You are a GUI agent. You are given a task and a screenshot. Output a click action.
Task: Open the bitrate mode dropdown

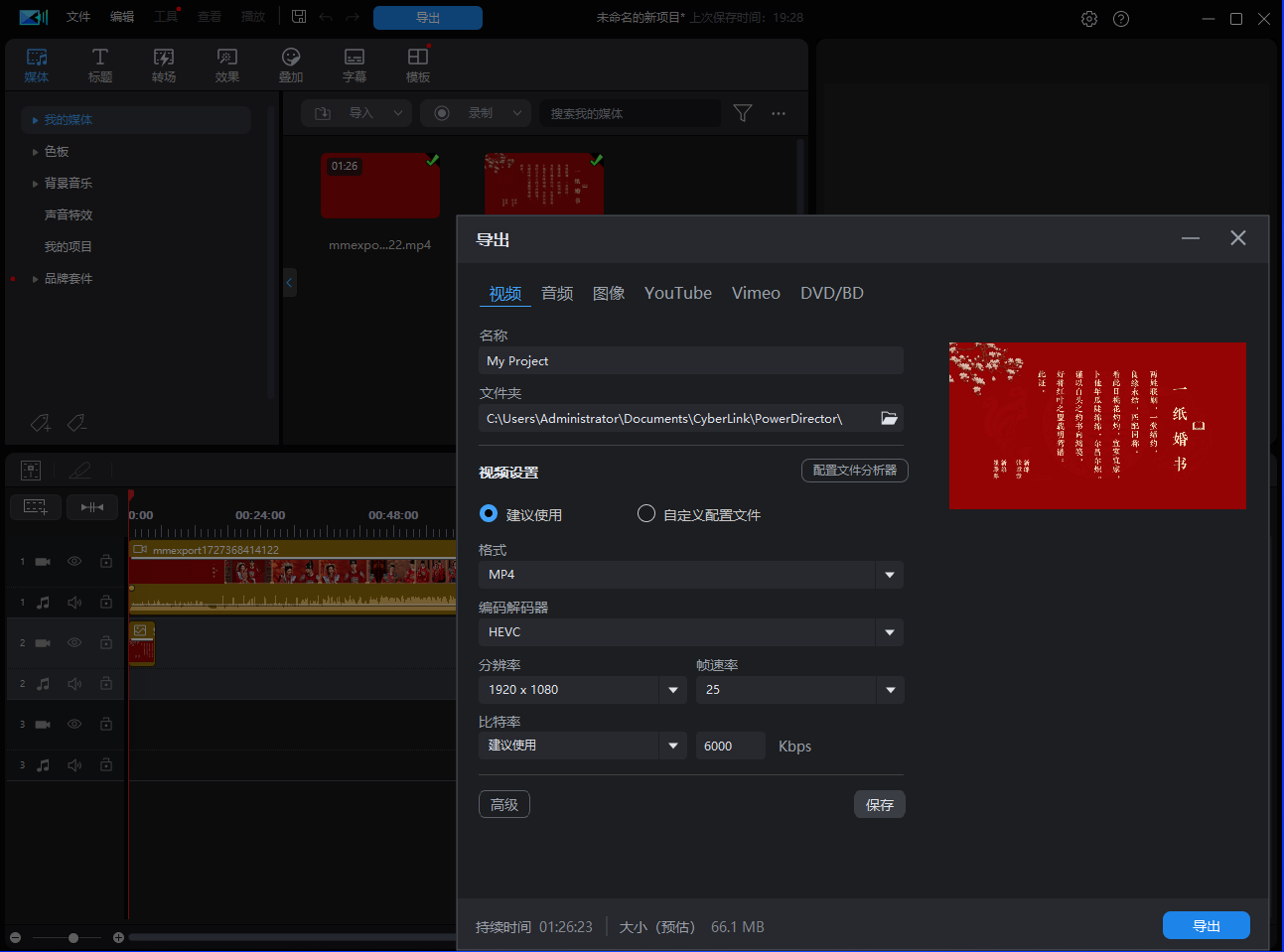click(x=673, y=746)
